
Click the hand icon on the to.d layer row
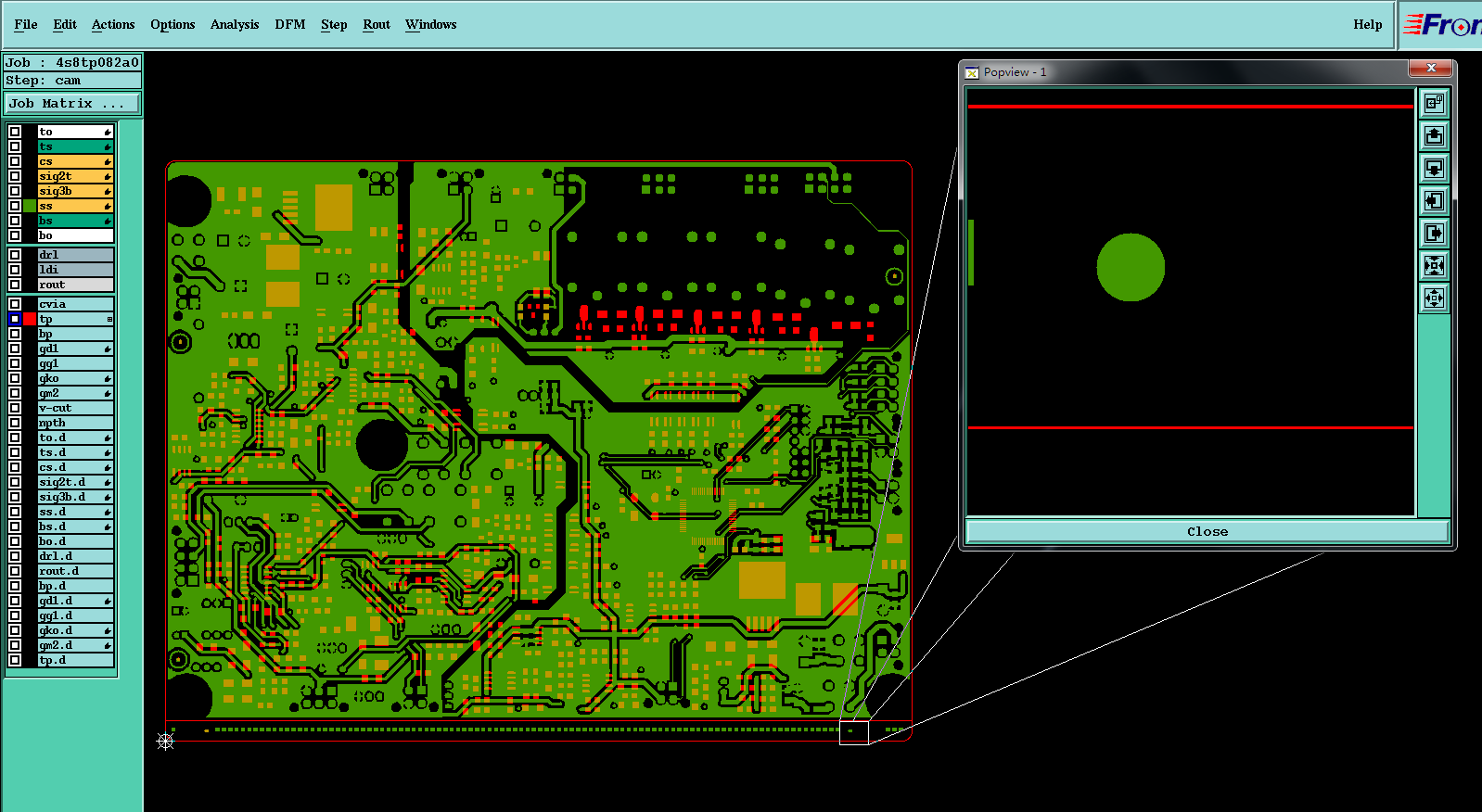click(x=108, y=438)
